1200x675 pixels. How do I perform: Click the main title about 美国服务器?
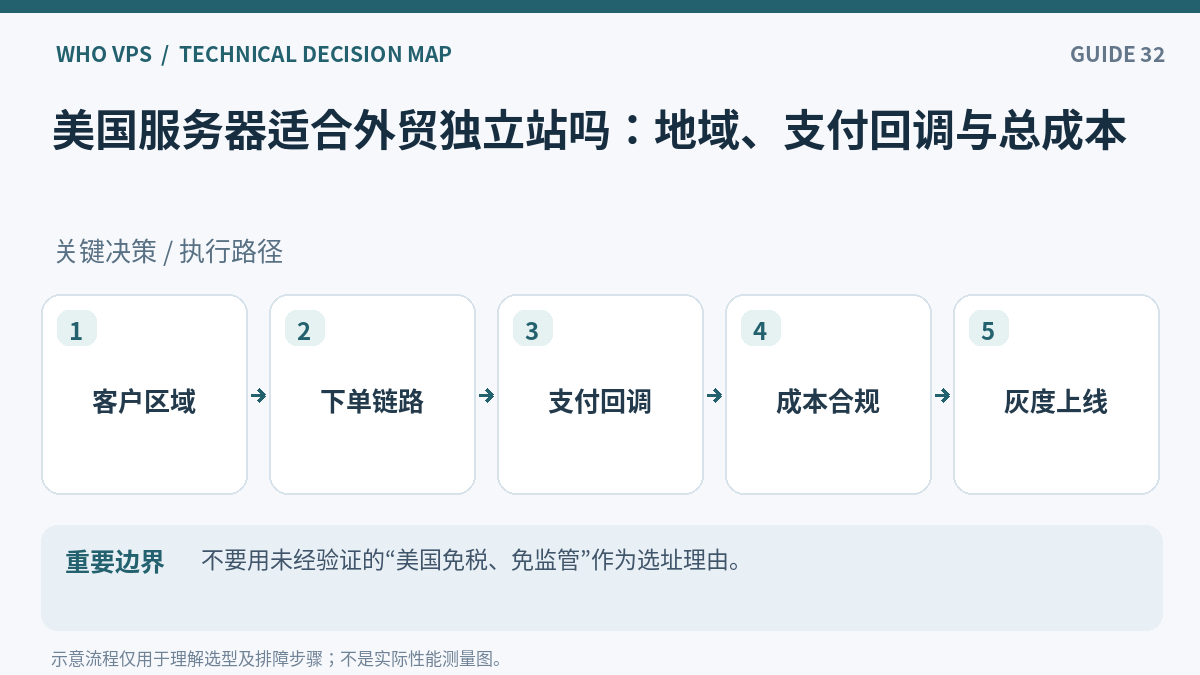click(x=589, y=132)
